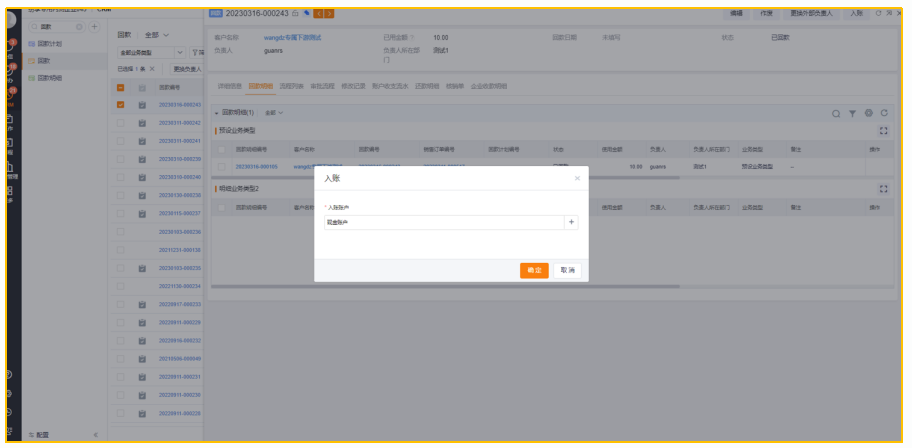This screenshot has width=912, height=448.
Task: Click the clipboard icon in row 20230311-000242
Action: pyautogui.click(x=142, y=123)
